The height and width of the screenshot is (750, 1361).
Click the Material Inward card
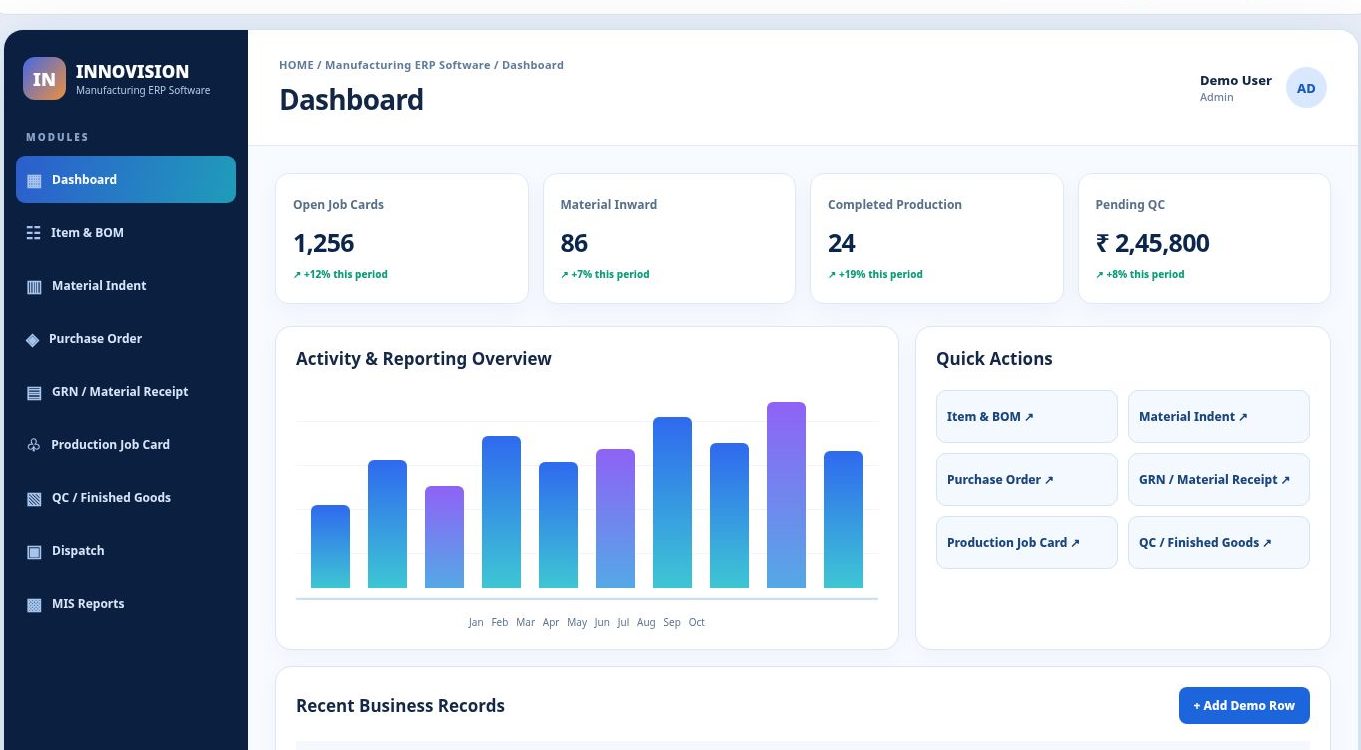(669, 239)
